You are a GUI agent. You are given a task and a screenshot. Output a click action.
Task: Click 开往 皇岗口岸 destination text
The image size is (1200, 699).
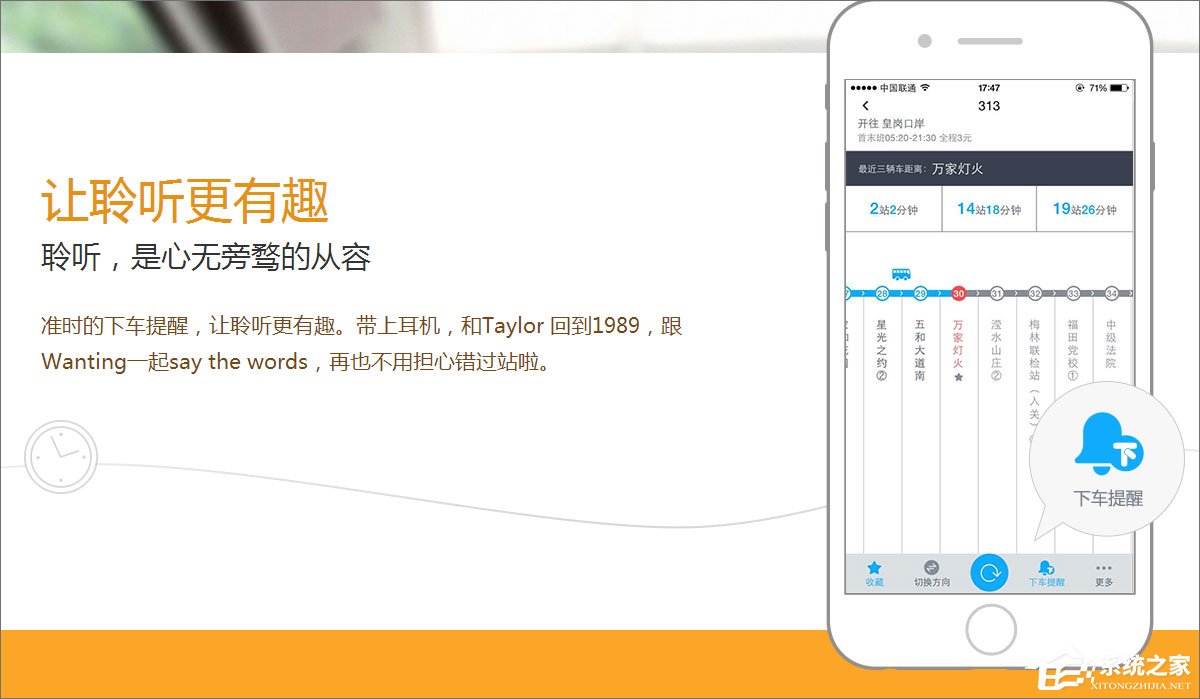coord(891,123)
